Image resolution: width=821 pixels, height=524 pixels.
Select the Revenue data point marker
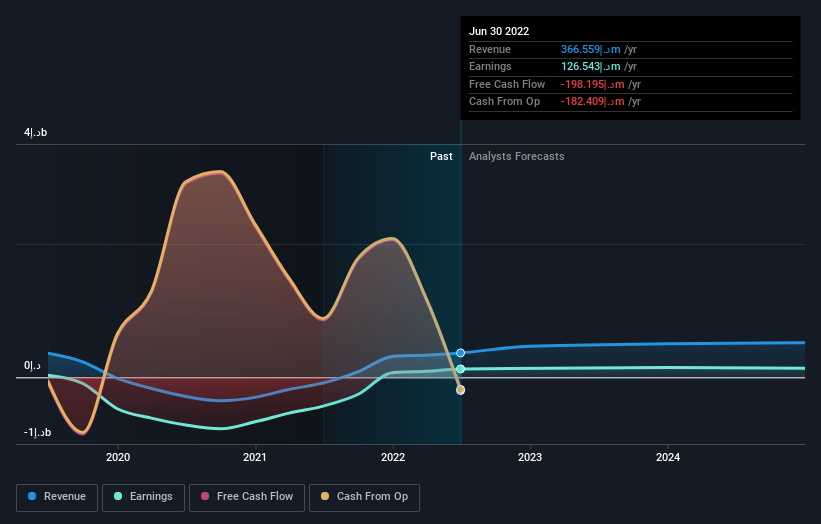pyautogui.click(x=460, y=353)
